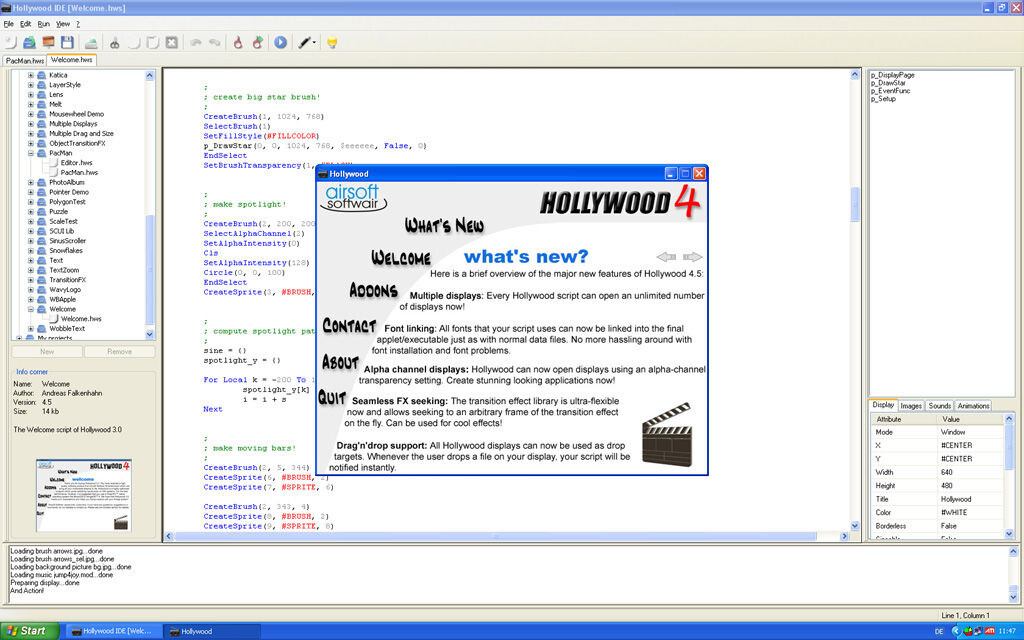Open the File menu
This screenshot has width=1024, height=640.
click(x=8, y=24)
